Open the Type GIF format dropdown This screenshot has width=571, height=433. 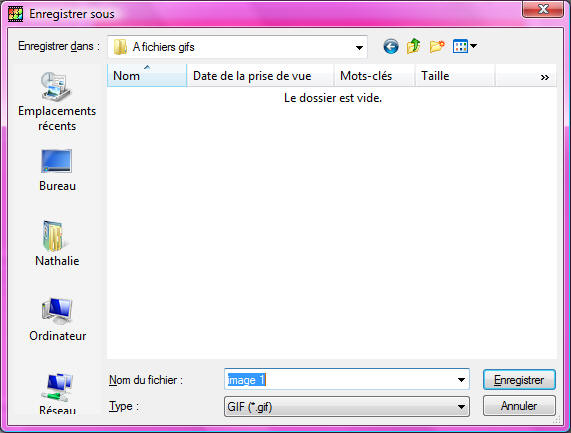coord(347,407)
